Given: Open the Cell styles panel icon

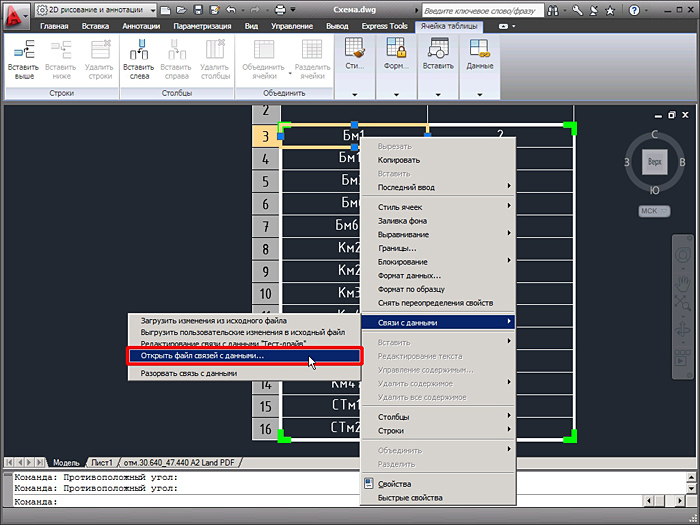Looking at the screenshot, I should pos(355,48).
